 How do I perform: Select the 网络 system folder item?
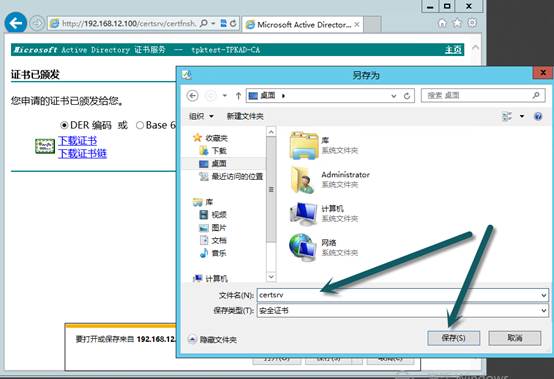(x=324, y=248)
